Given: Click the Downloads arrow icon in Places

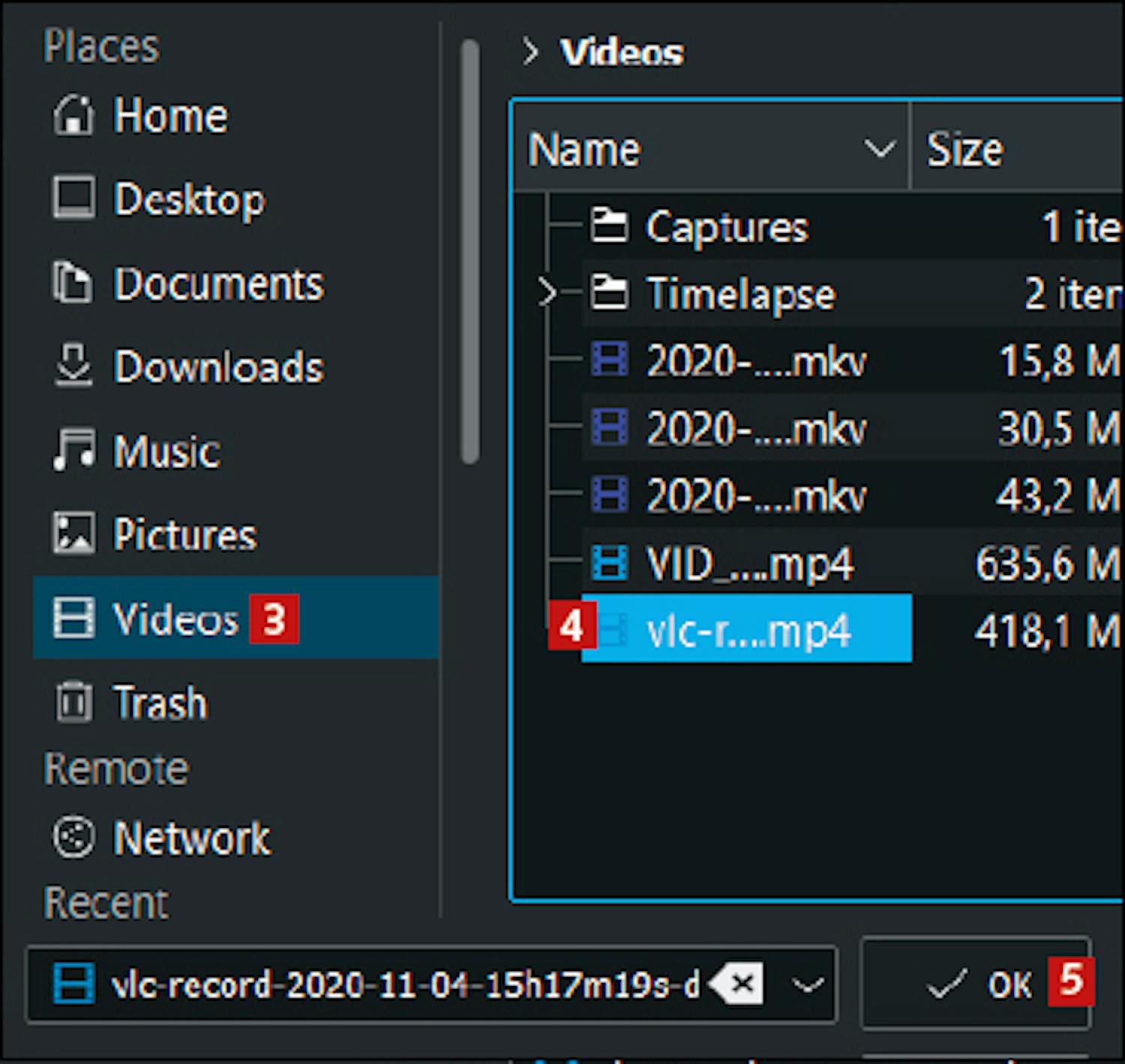Looking at the screenshot, I should (x=73, y=366).
